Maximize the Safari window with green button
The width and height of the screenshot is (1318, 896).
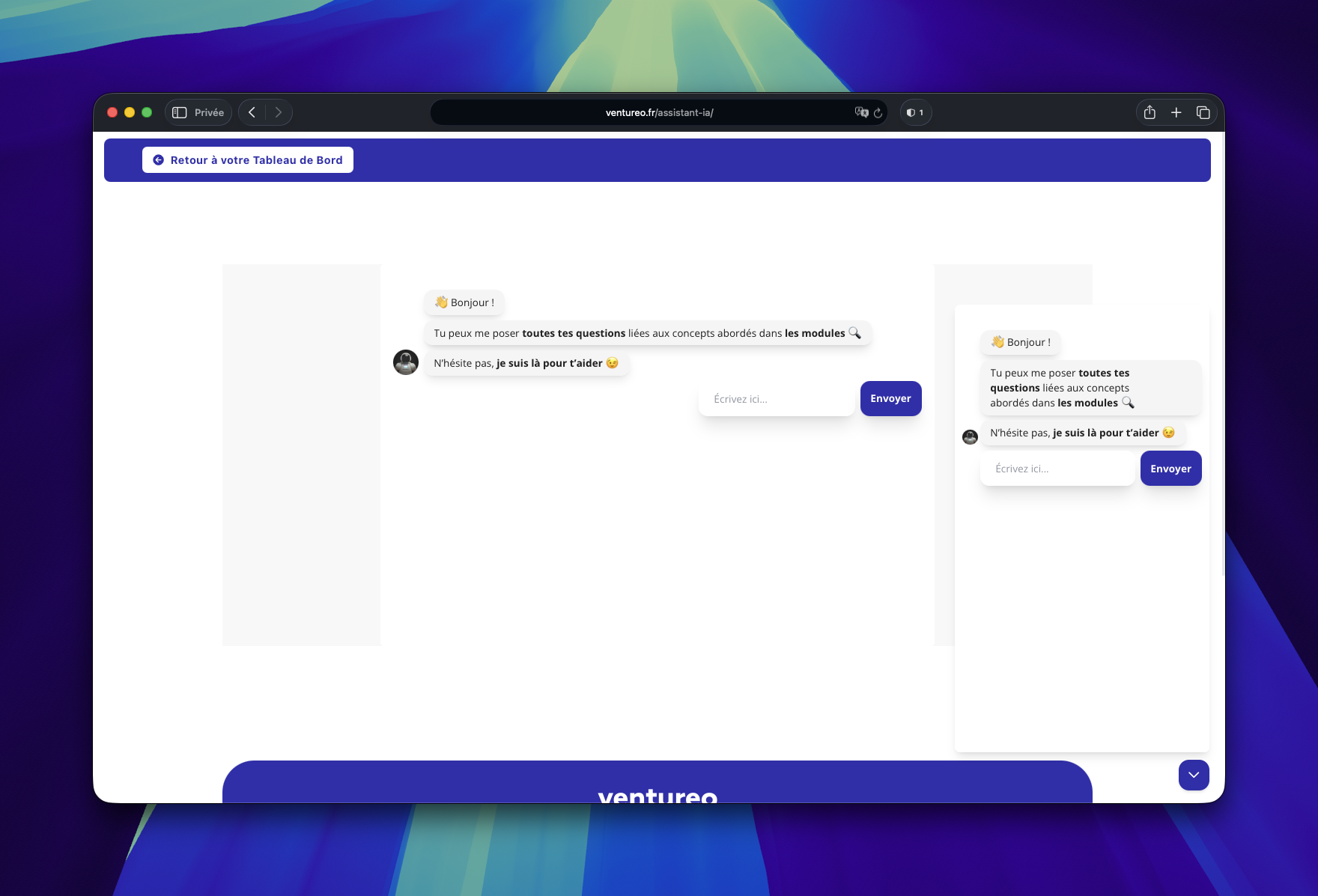147,112
